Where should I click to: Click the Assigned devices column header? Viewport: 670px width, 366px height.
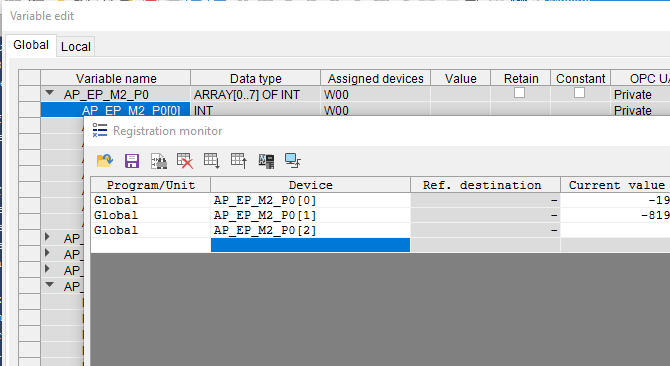(376, 78)
